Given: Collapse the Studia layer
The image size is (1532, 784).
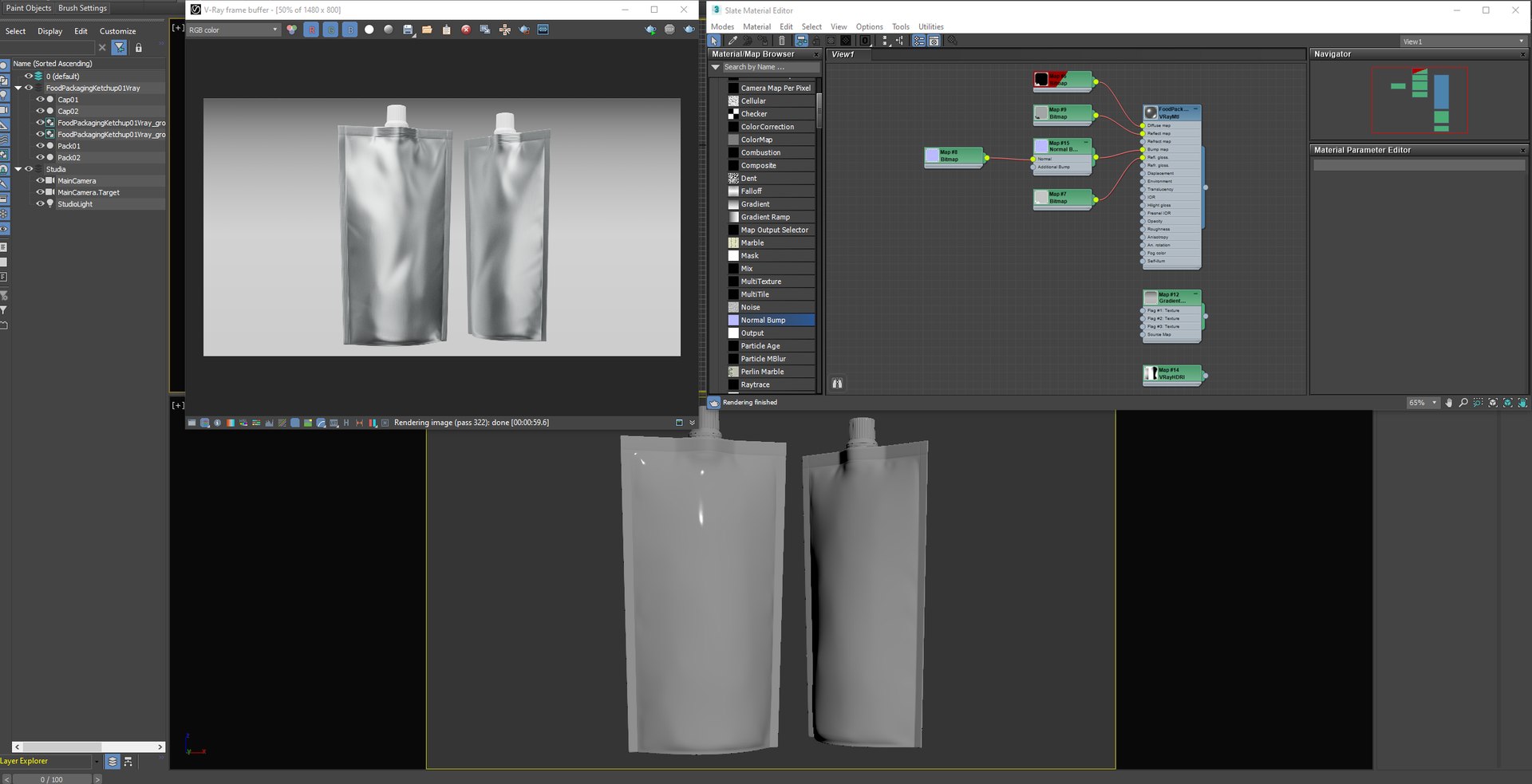Looking at the screenshot, I should 18,169.
